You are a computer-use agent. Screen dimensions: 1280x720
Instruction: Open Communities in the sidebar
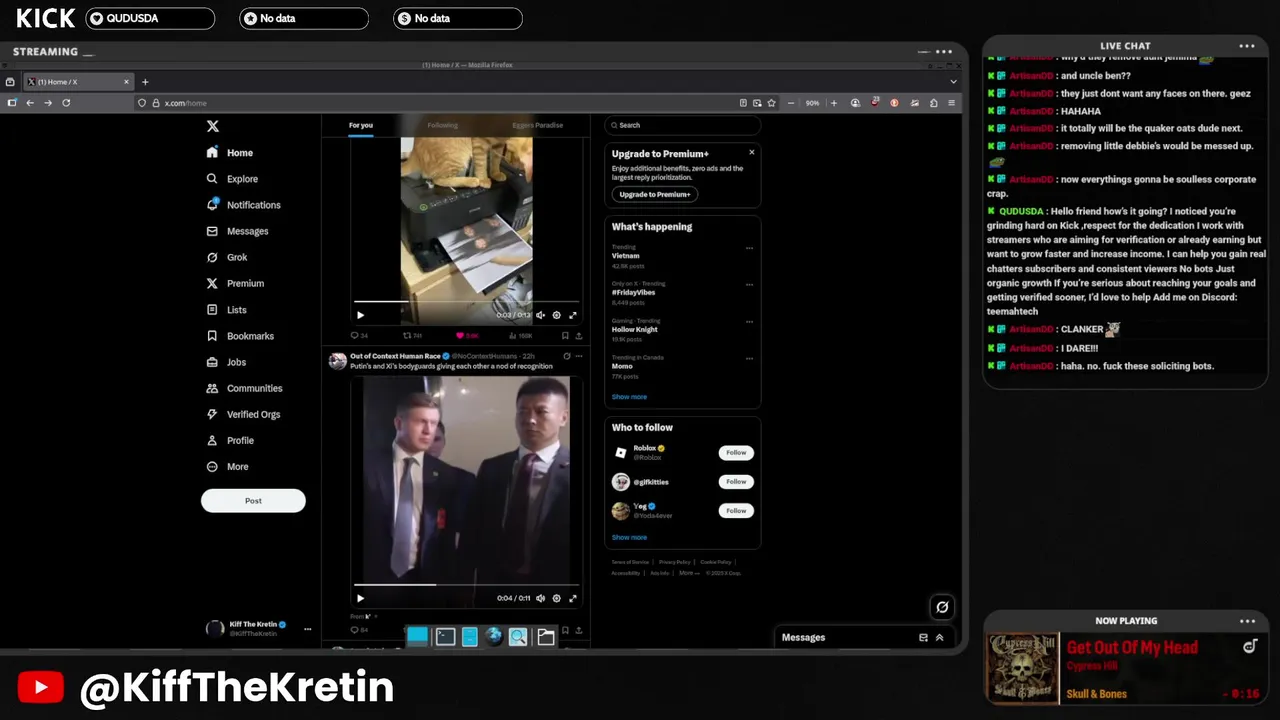point(244,388)
